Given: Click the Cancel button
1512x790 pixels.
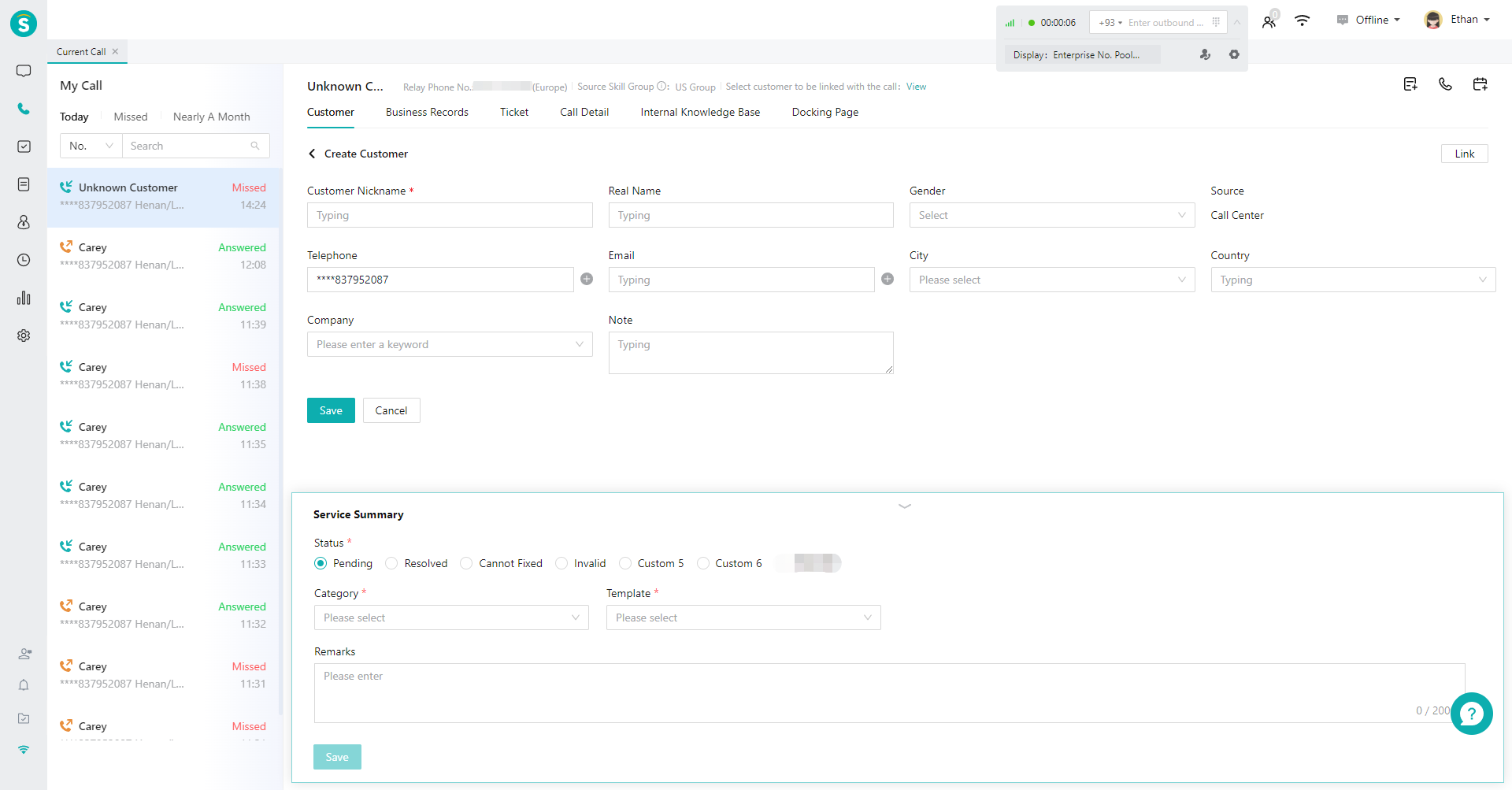Looking at the screenshot, I should (391, 410).
